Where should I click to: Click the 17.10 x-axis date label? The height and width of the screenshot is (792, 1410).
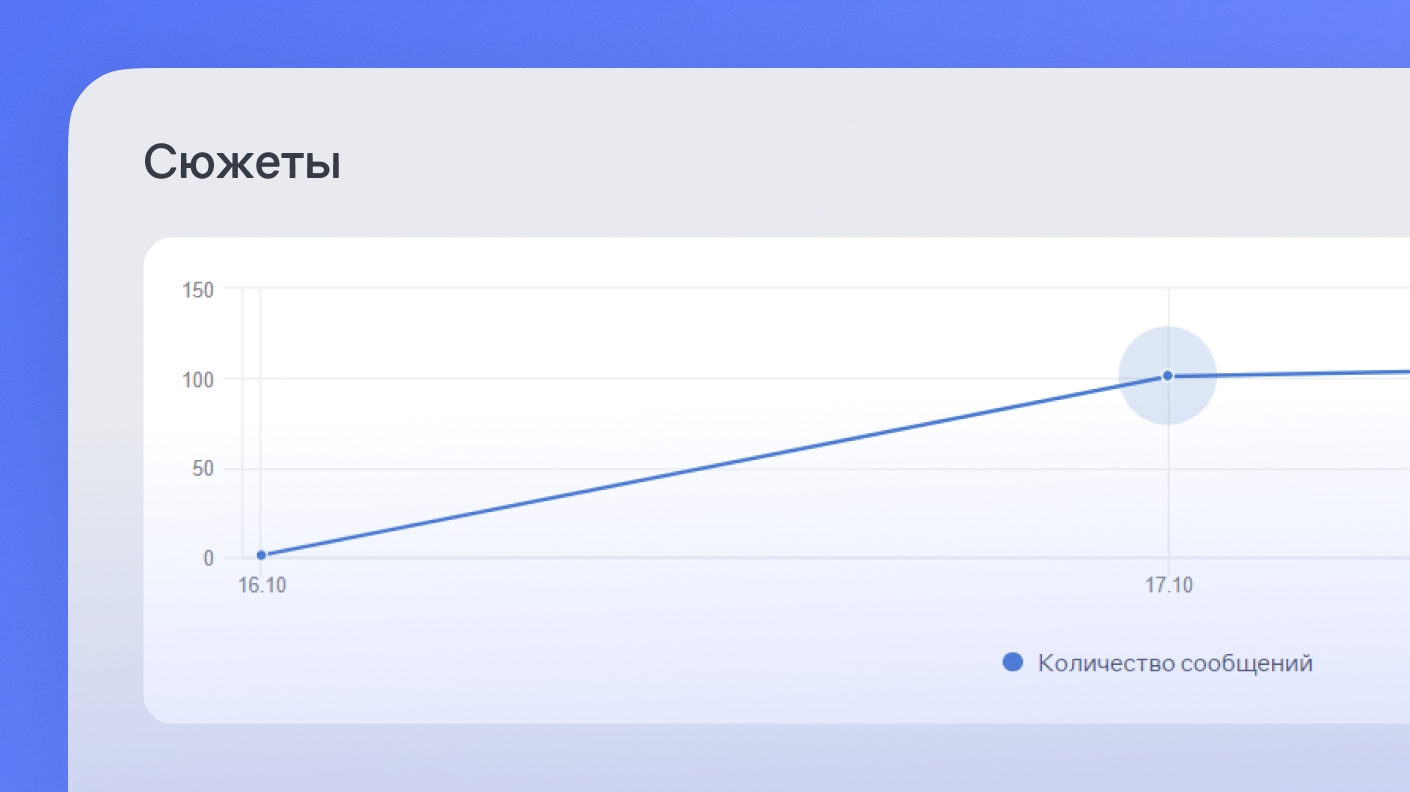[1168, 586]
